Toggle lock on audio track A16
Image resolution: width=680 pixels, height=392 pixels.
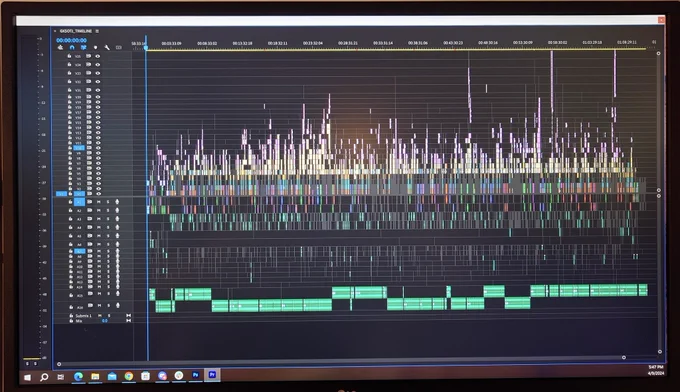tap(71, 306)
